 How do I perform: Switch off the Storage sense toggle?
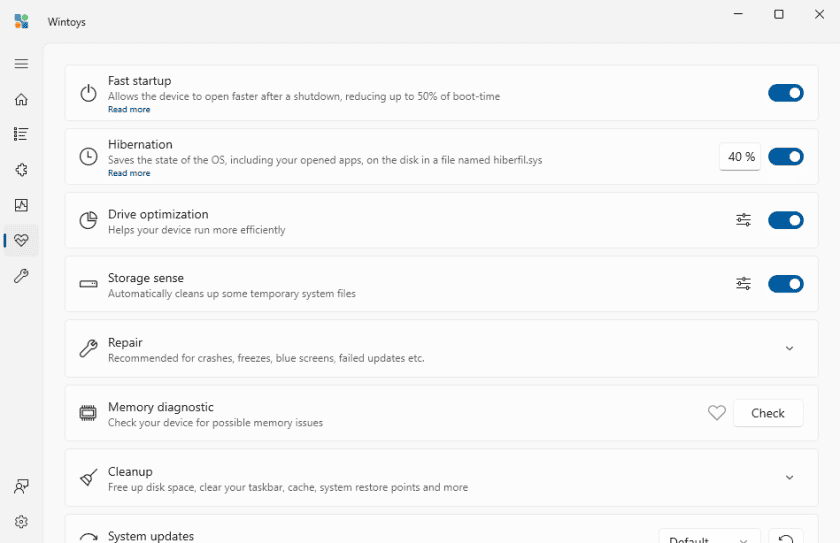coord(785,284)
